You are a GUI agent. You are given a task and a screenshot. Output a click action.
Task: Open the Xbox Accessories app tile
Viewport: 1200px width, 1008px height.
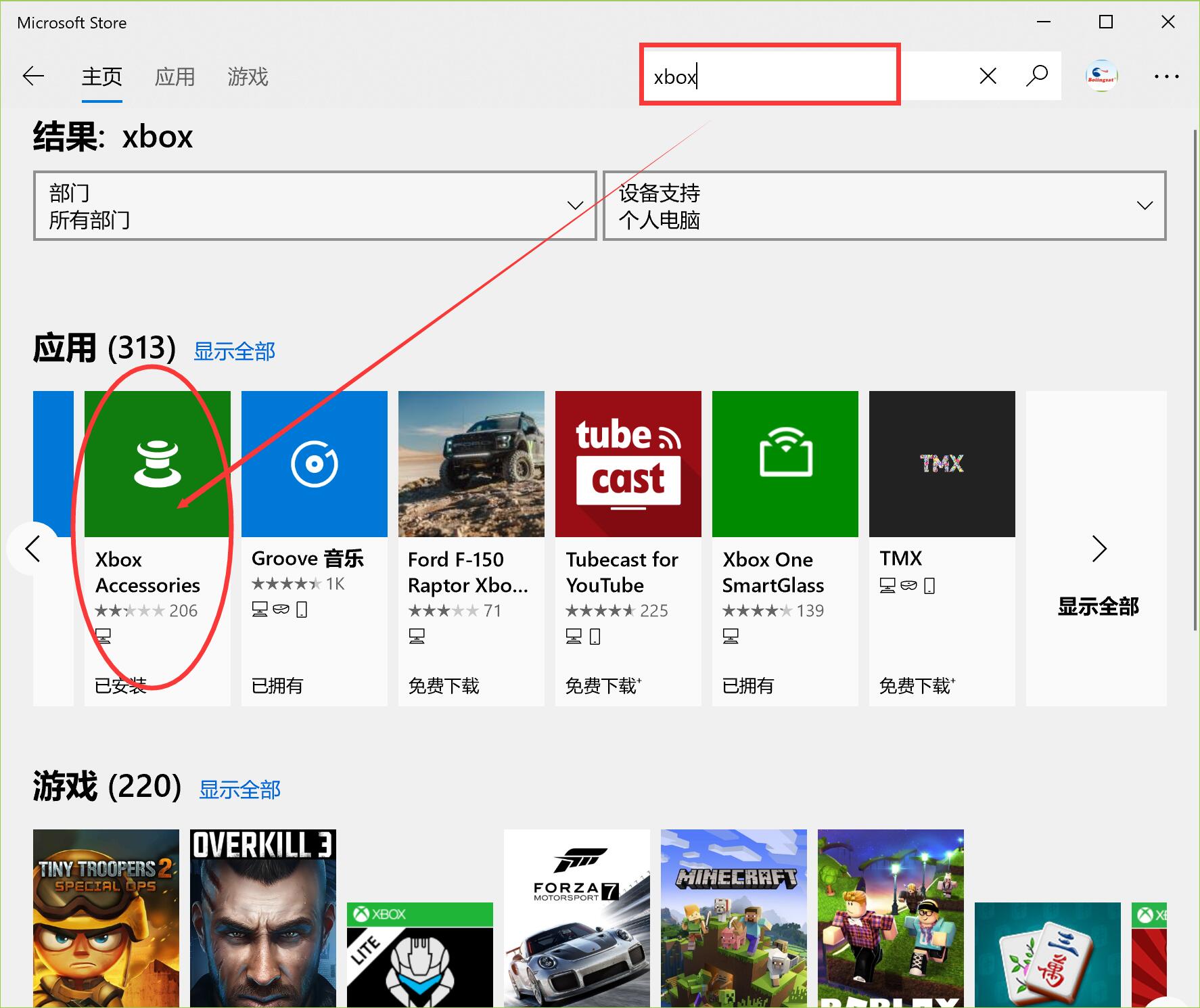tap(157, 548)
